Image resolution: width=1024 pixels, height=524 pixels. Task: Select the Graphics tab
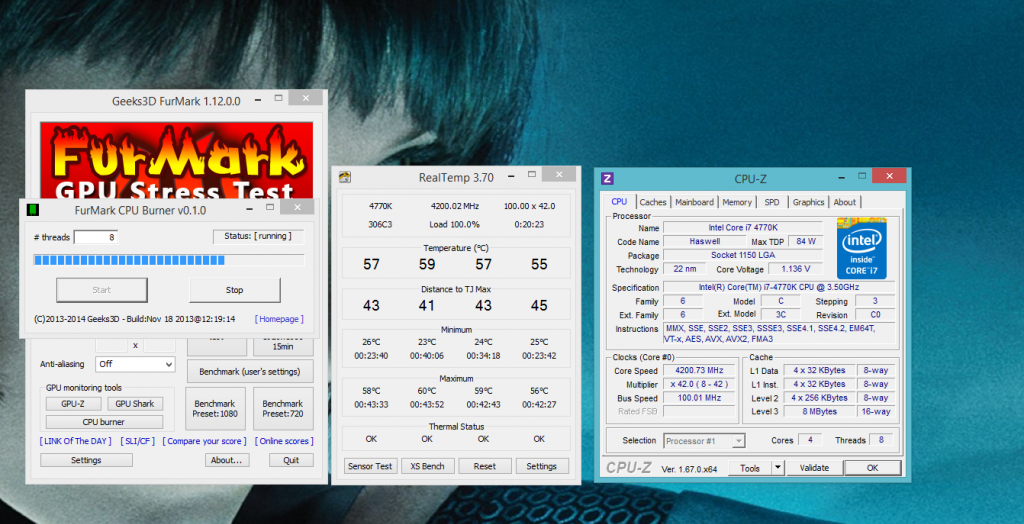tap(808, 202)
